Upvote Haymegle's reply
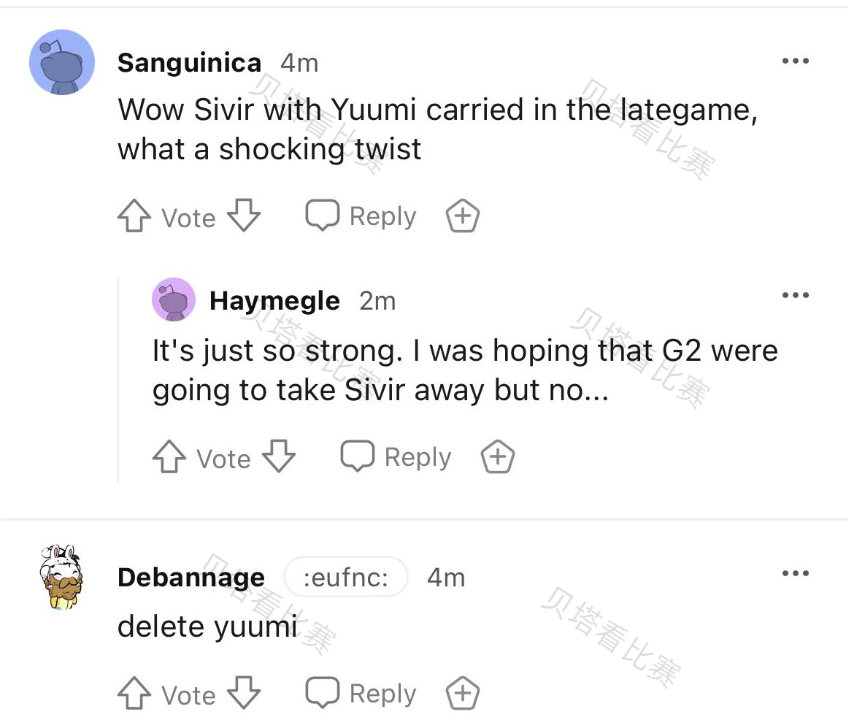Image resolution: width=848 pixels, height=727 pixels. pos(169,458)
